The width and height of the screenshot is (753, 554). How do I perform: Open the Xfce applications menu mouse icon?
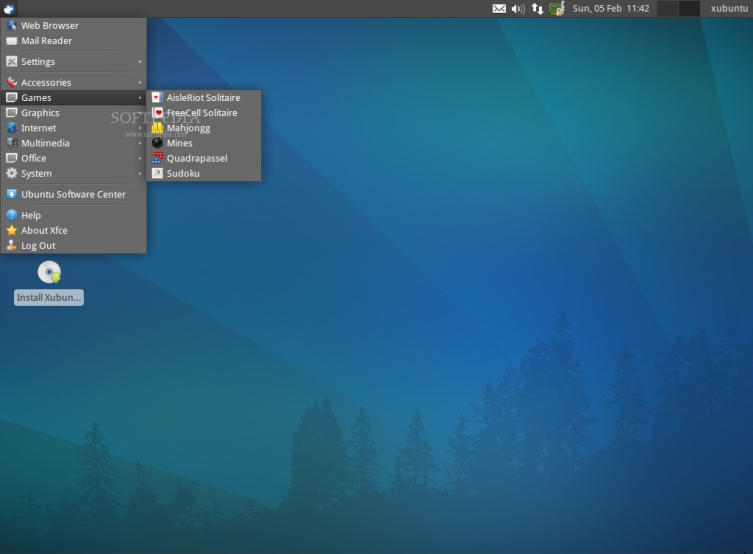9,8
